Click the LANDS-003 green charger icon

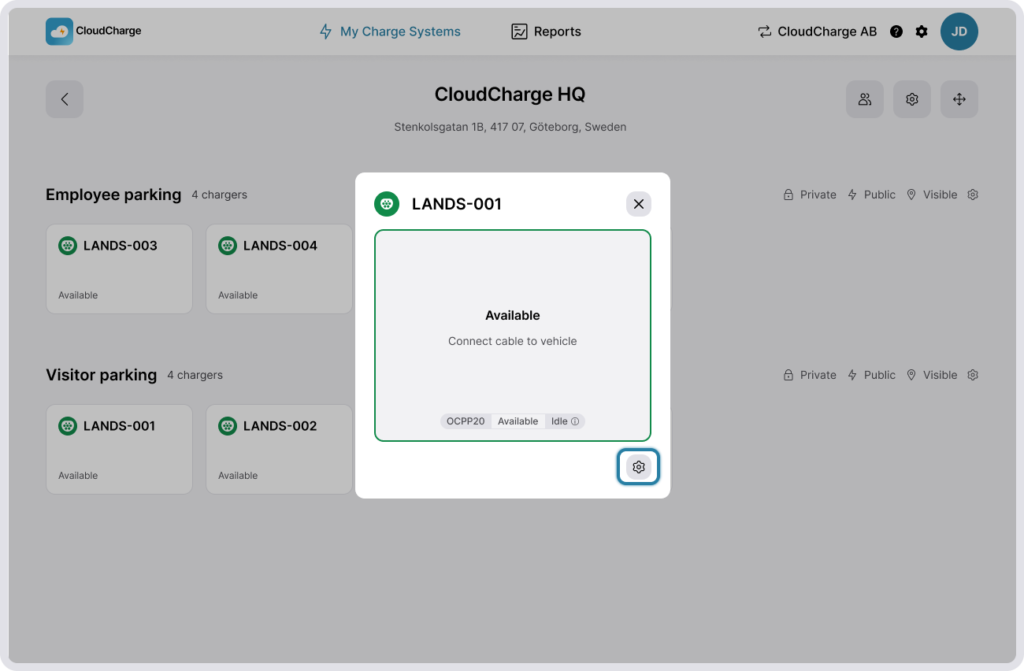[x=67, y=246]
